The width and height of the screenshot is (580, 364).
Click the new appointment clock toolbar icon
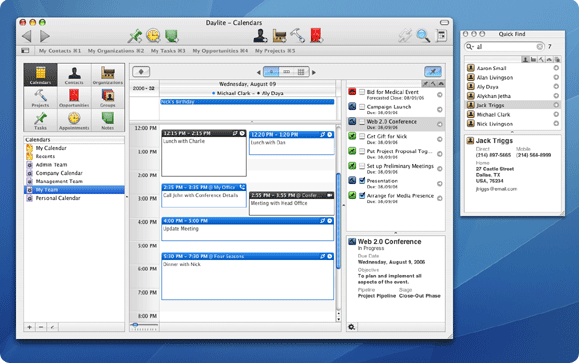click(153, 36)
